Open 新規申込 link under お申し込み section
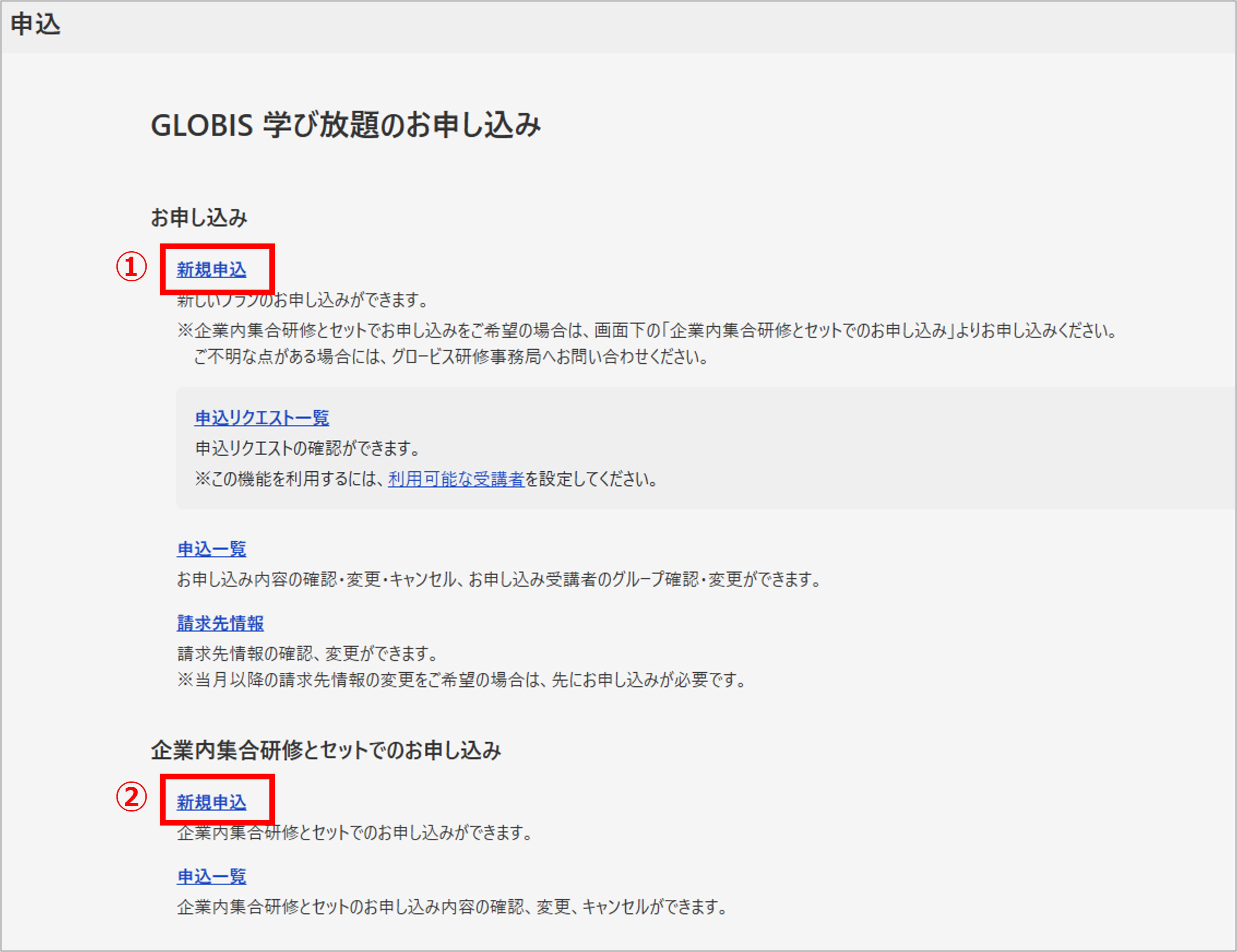Screen dimensions: 1237x952 tap(211, 269)
